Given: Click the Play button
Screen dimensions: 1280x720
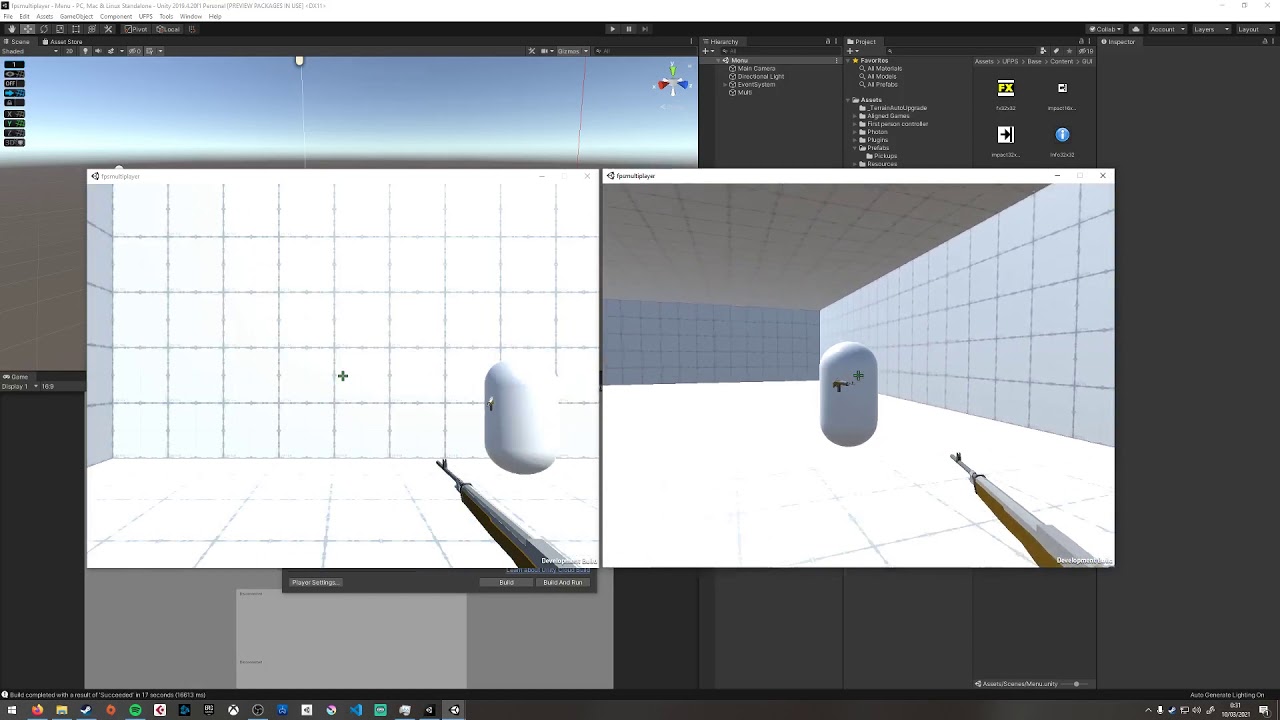Looking at the screenshot, I should [x=613, y=29].
